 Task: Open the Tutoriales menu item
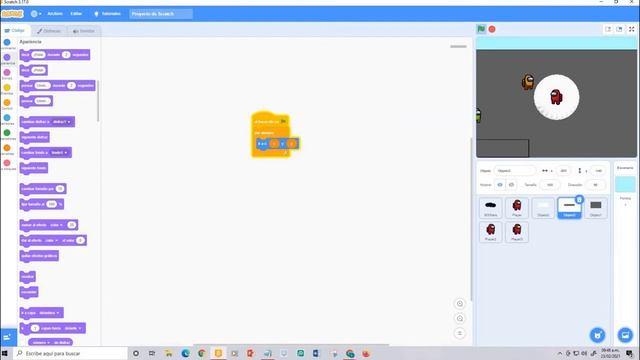tap(108, 13)
